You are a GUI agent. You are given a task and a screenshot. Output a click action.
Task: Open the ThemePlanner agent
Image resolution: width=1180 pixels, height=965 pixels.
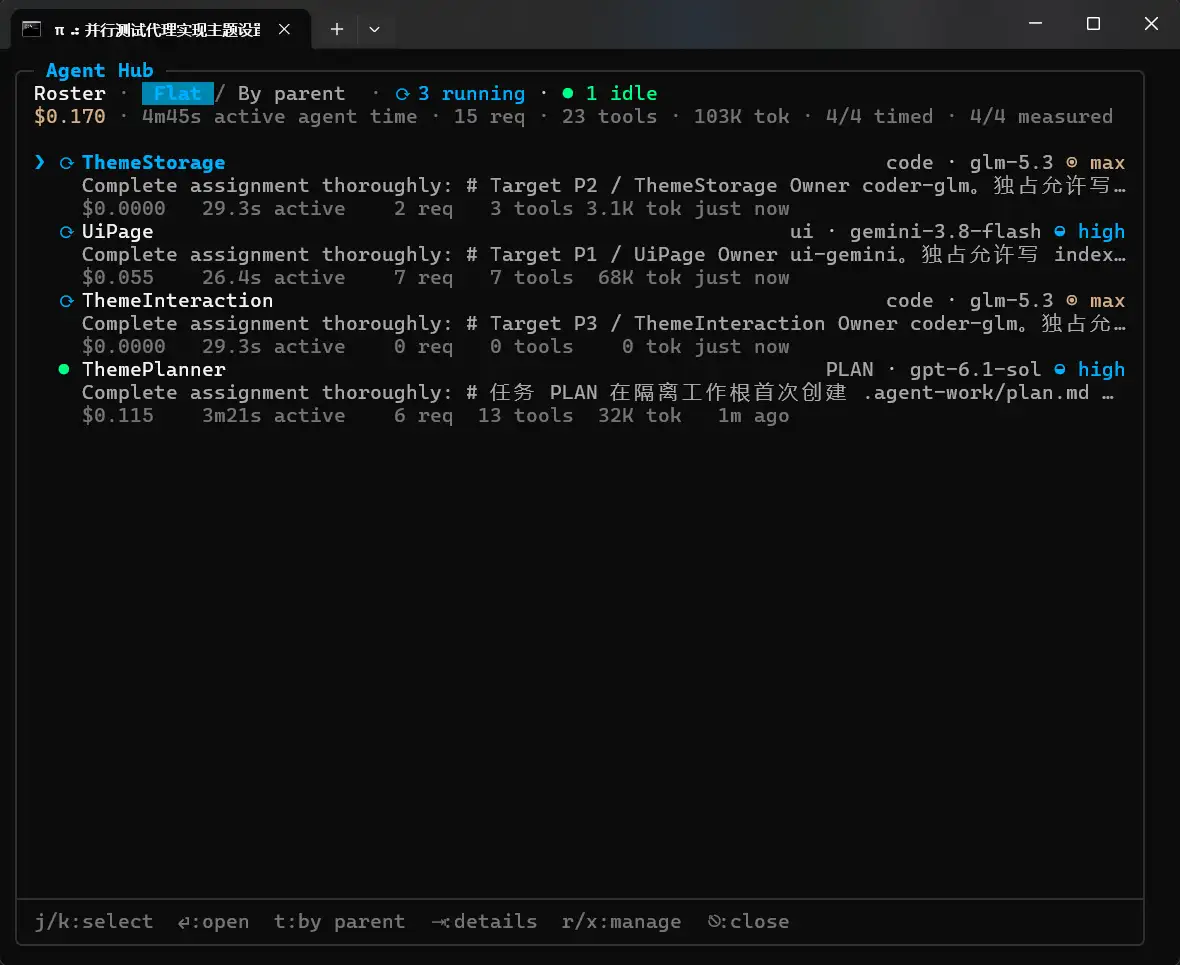pyautogui.click(x=154, y=370)
